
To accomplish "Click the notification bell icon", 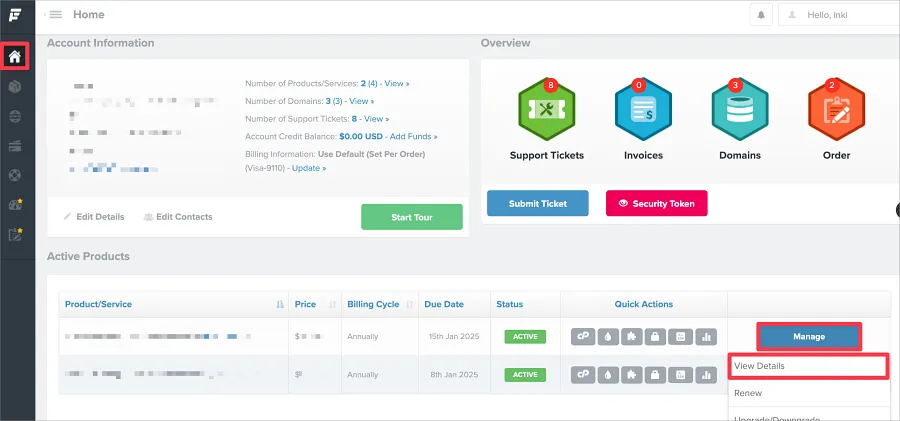I will (763, 15).
